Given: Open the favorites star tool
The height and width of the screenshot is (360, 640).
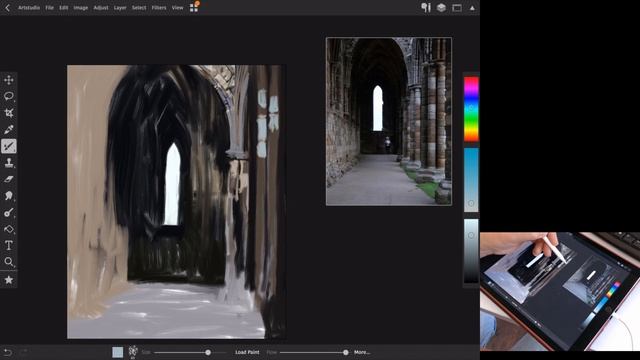Looking at the screenshot, I should tap(9, 280).
